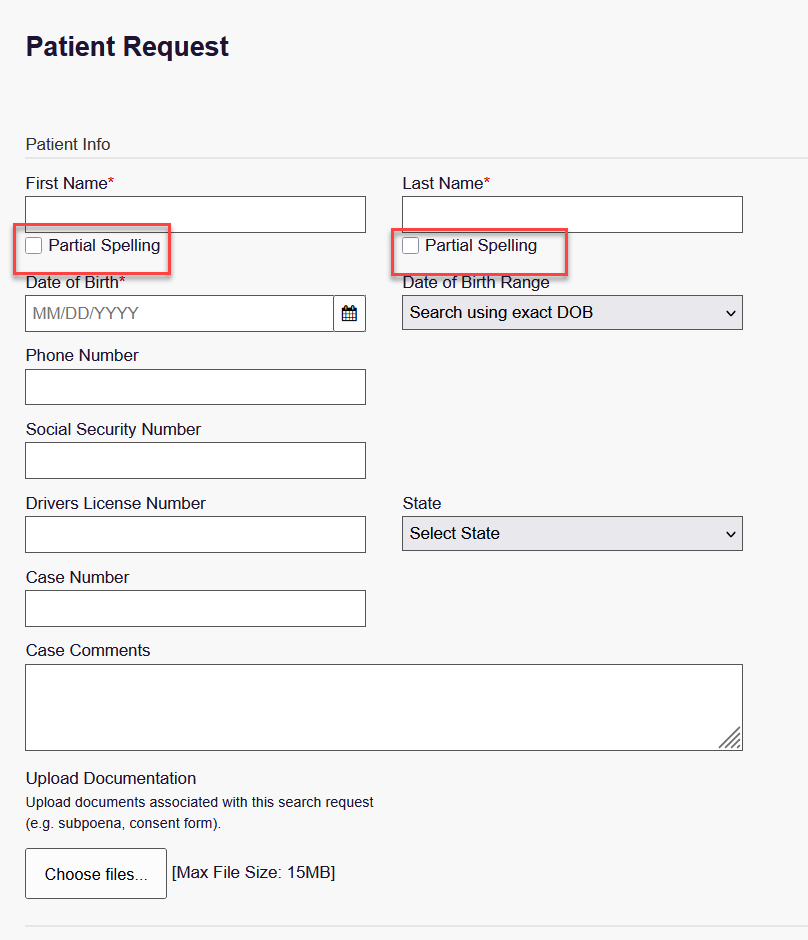Screen dimensions: 808x940
Task: Click inside the Case Comments text area
Action: point(384,707)
